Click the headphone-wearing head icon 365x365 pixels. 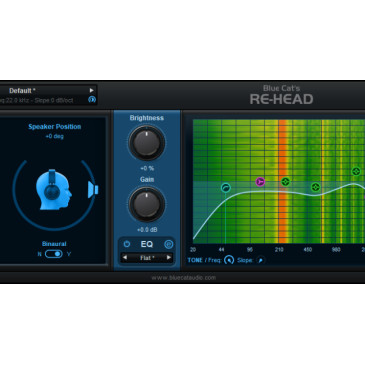(x=53, y=189)
